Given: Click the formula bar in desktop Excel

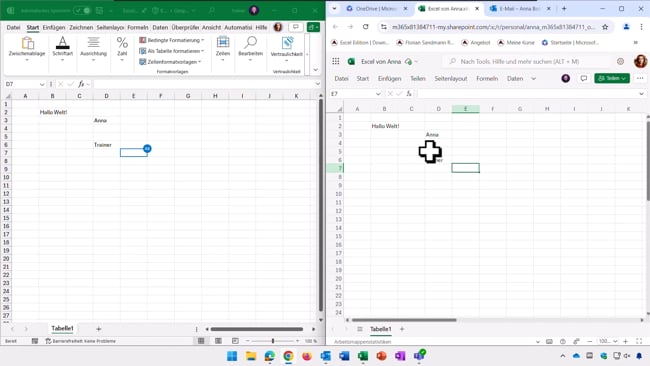Looking at the screenshot, I should (203, 84).
